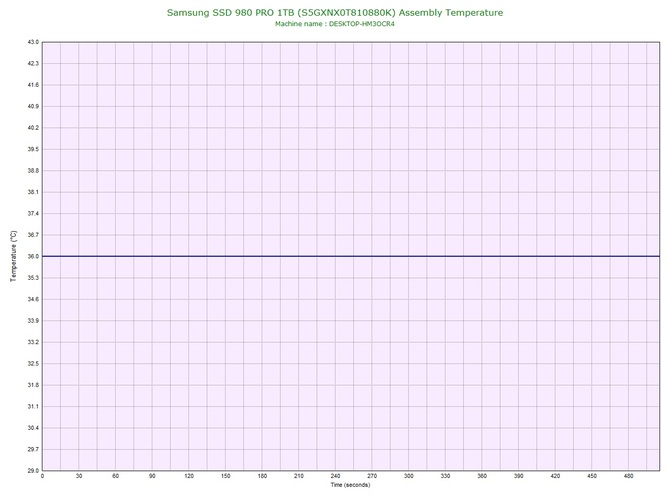Click the 390 tick on time axis
Screen dimensions: 670x502
point(519,476)
